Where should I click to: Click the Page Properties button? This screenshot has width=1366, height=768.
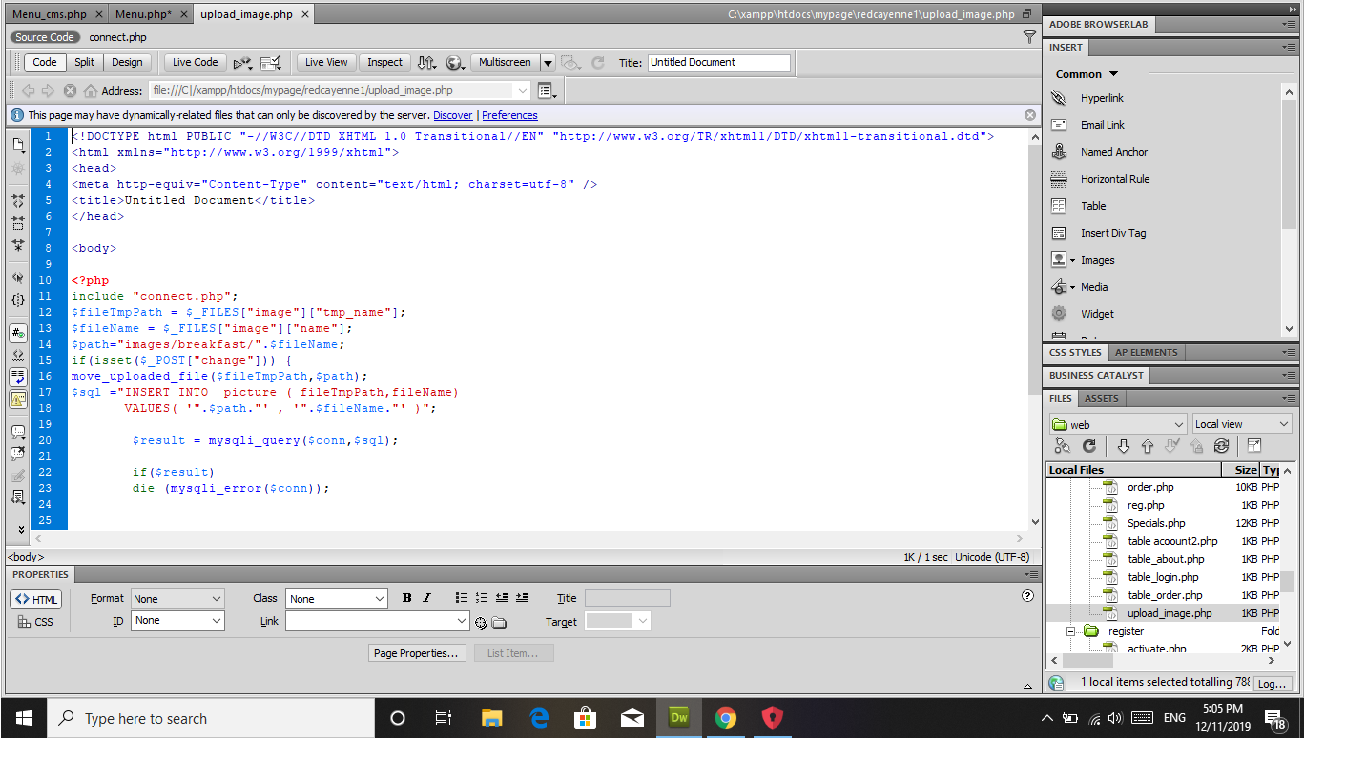(416, 653)
